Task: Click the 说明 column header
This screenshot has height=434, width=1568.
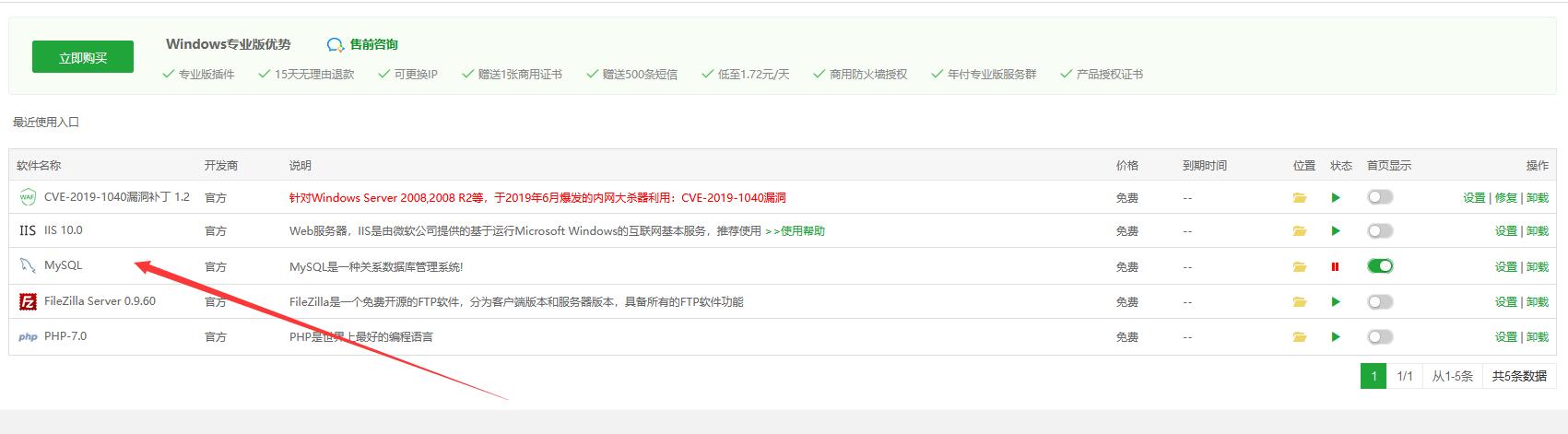Action: (x=301, y=166)
